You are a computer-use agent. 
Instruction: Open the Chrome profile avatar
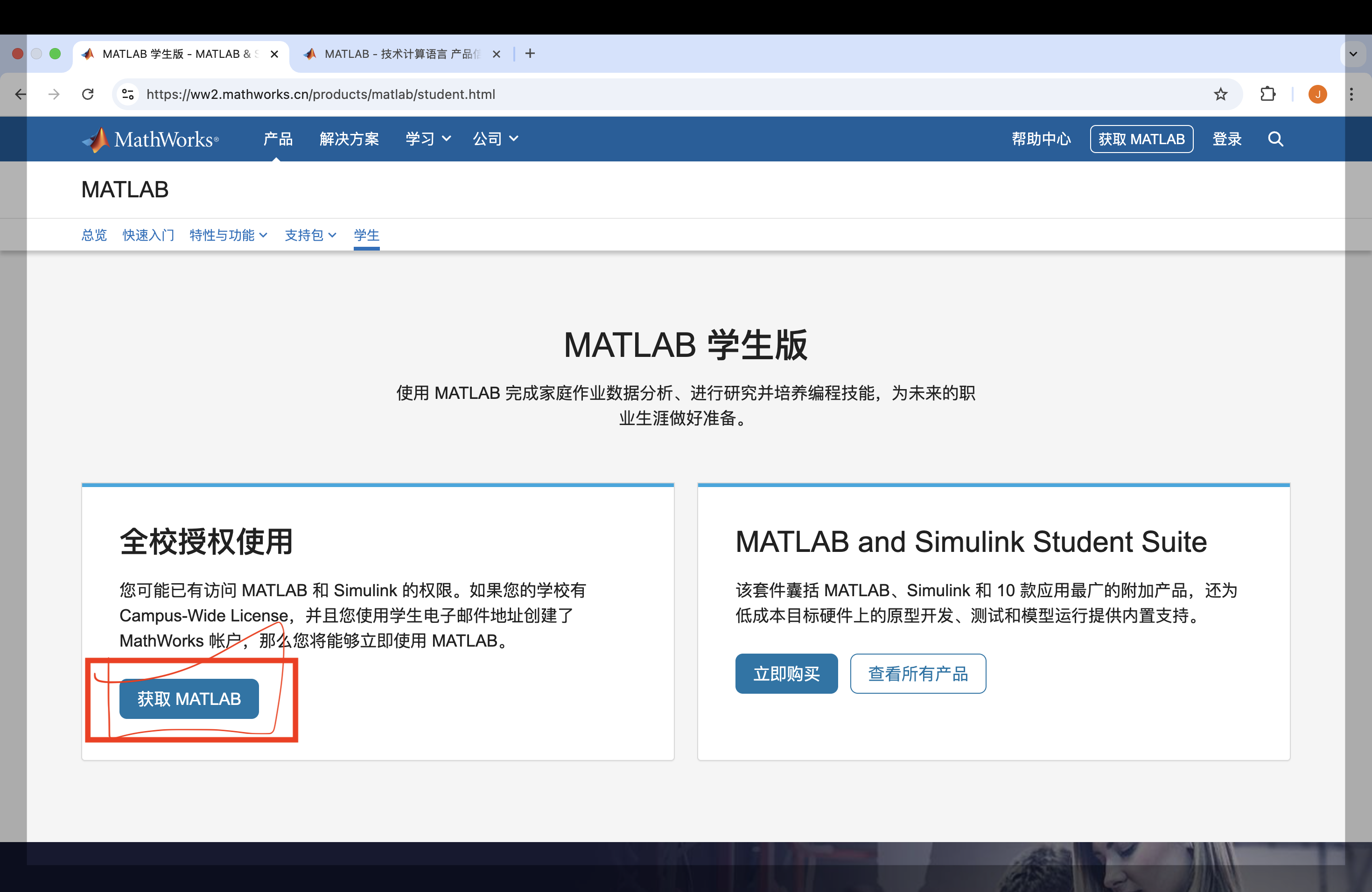pos(1317,94)
